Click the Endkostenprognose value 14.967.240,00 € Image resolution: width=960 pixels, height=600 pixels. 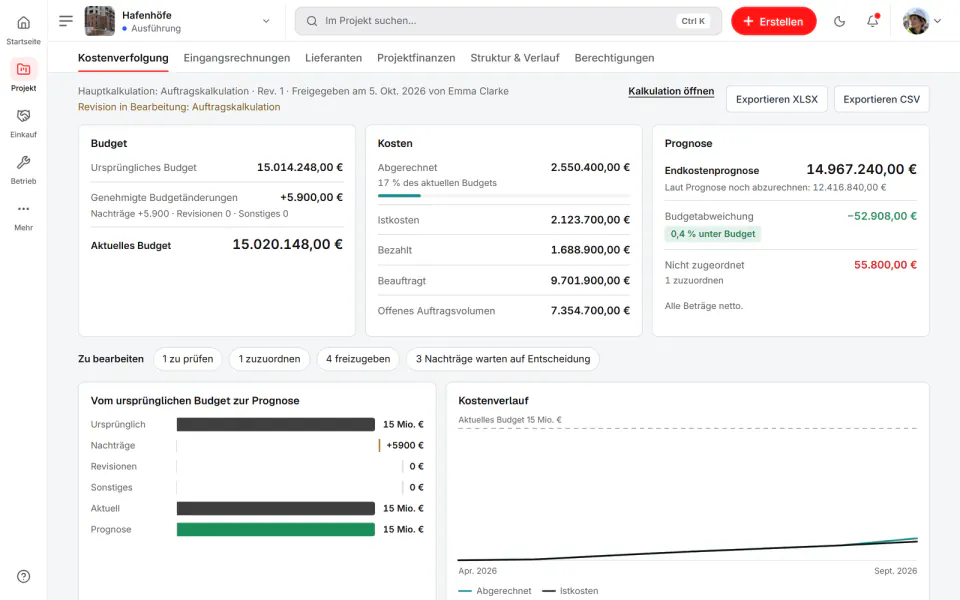click(861, 170)
